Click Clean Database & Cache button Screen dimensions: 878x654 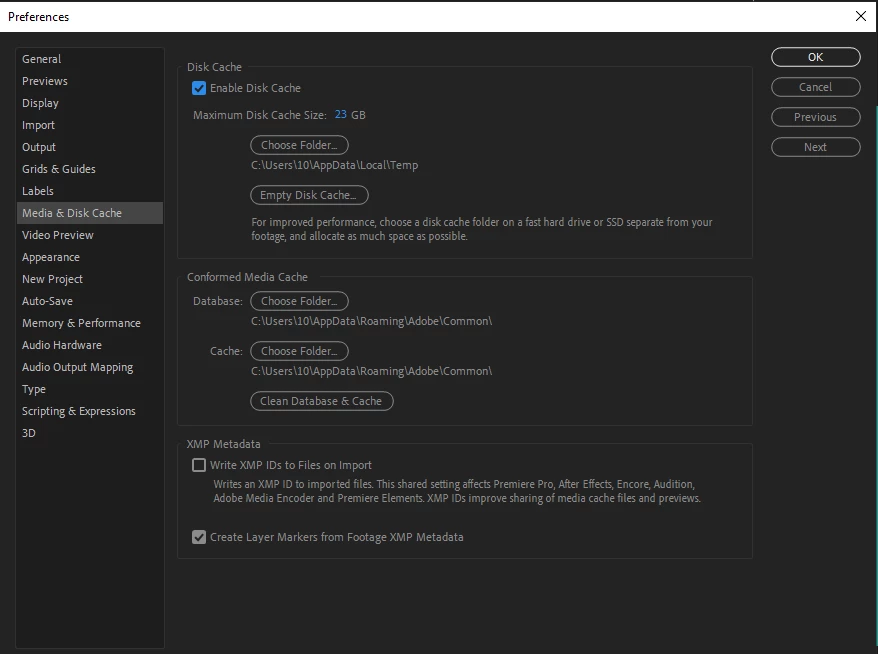[x=321, y=401]
